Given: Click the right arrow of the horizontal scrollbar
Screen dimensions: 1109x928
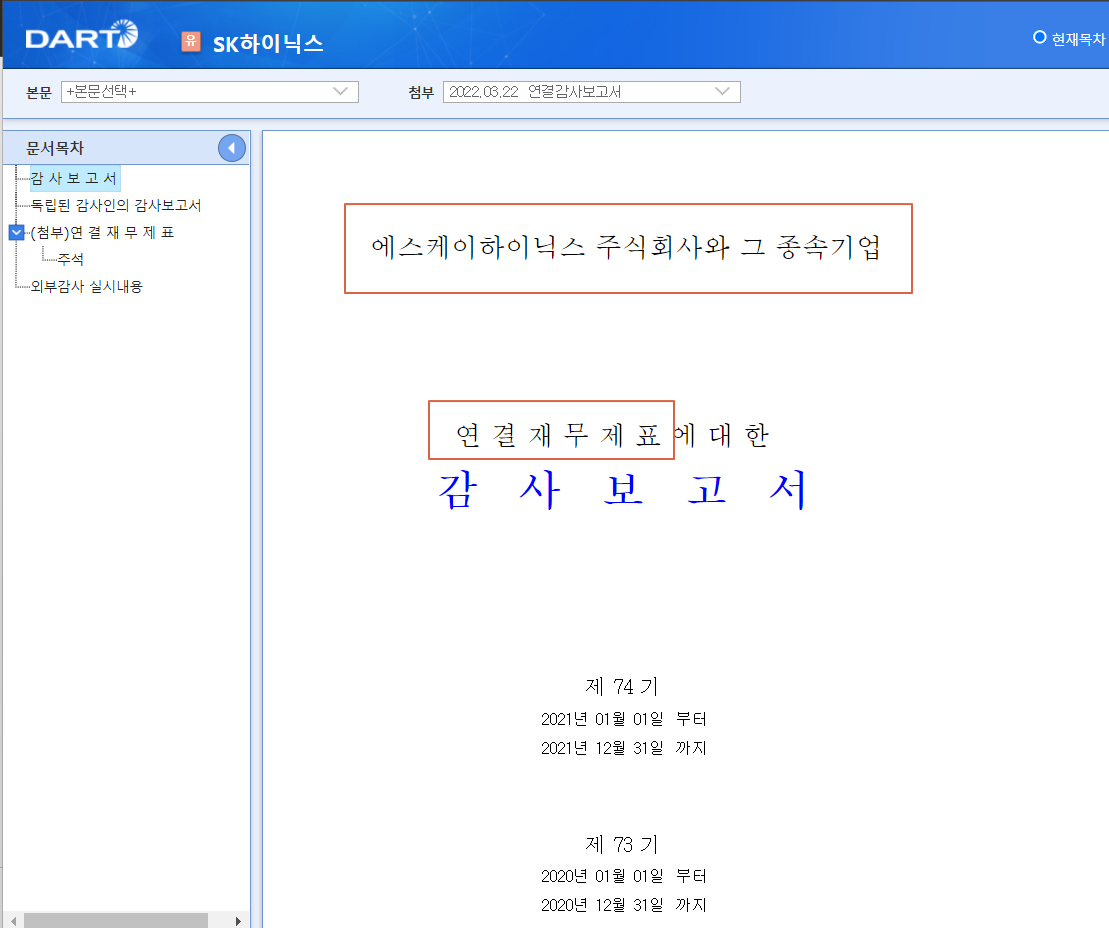Looking at the screenshot, I should (238, 920).
